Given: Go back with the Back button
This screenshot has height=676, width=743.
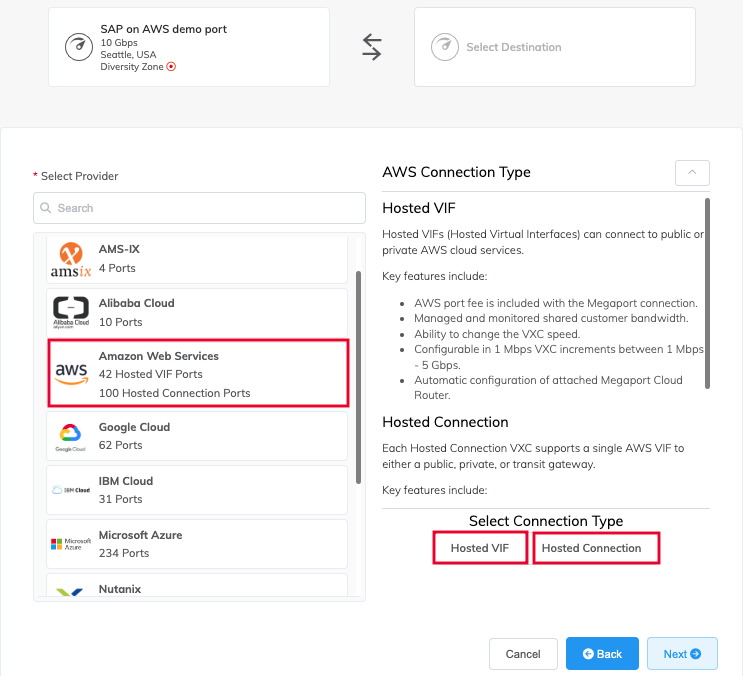Looking at the screenshot, I should (x=602, y=654).
